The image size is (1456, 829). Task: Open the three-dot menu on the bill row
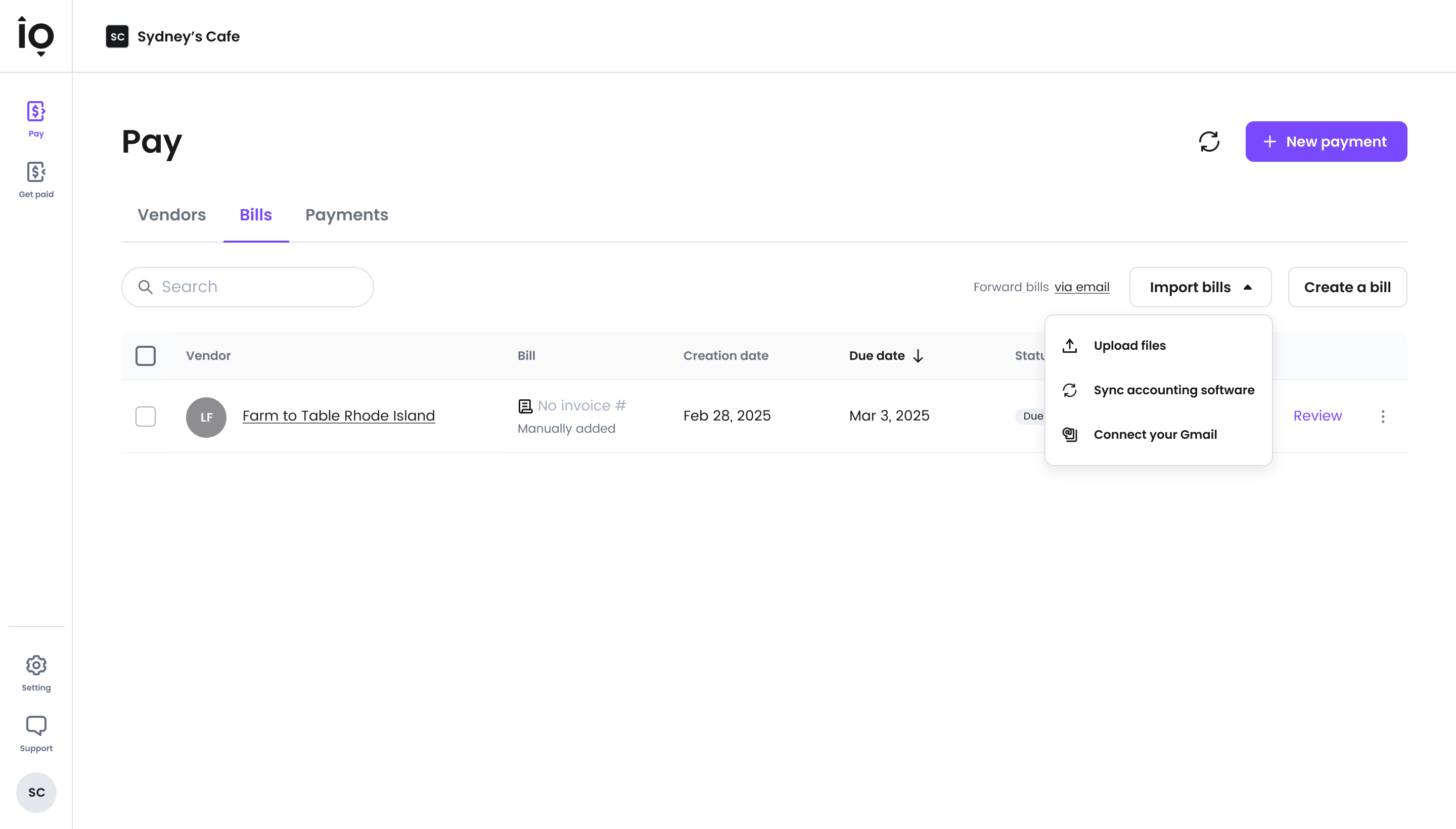tap(1383, 416)
